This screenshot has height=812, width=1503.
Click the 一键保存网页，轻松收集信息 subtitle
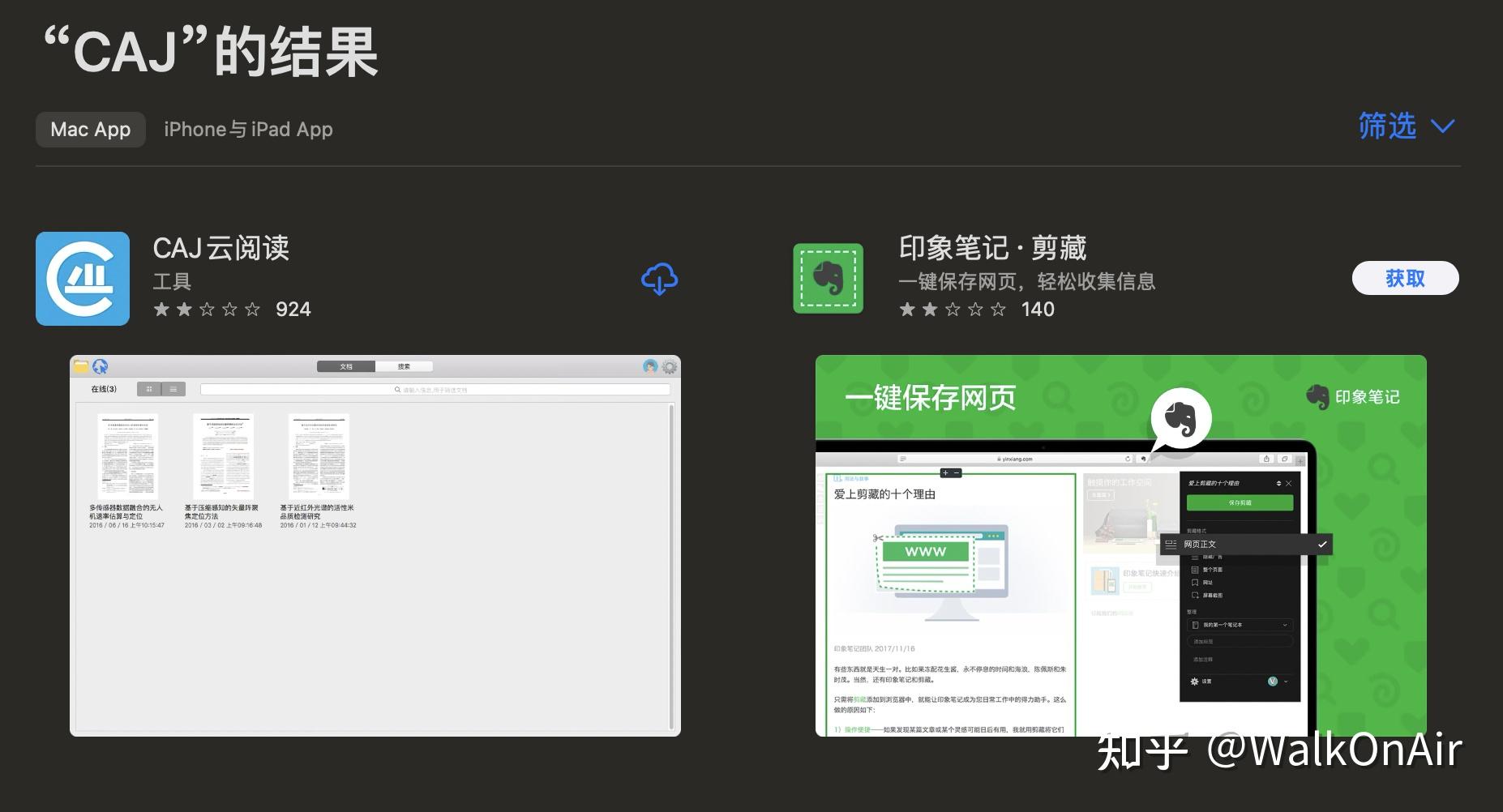(1027, 281)
